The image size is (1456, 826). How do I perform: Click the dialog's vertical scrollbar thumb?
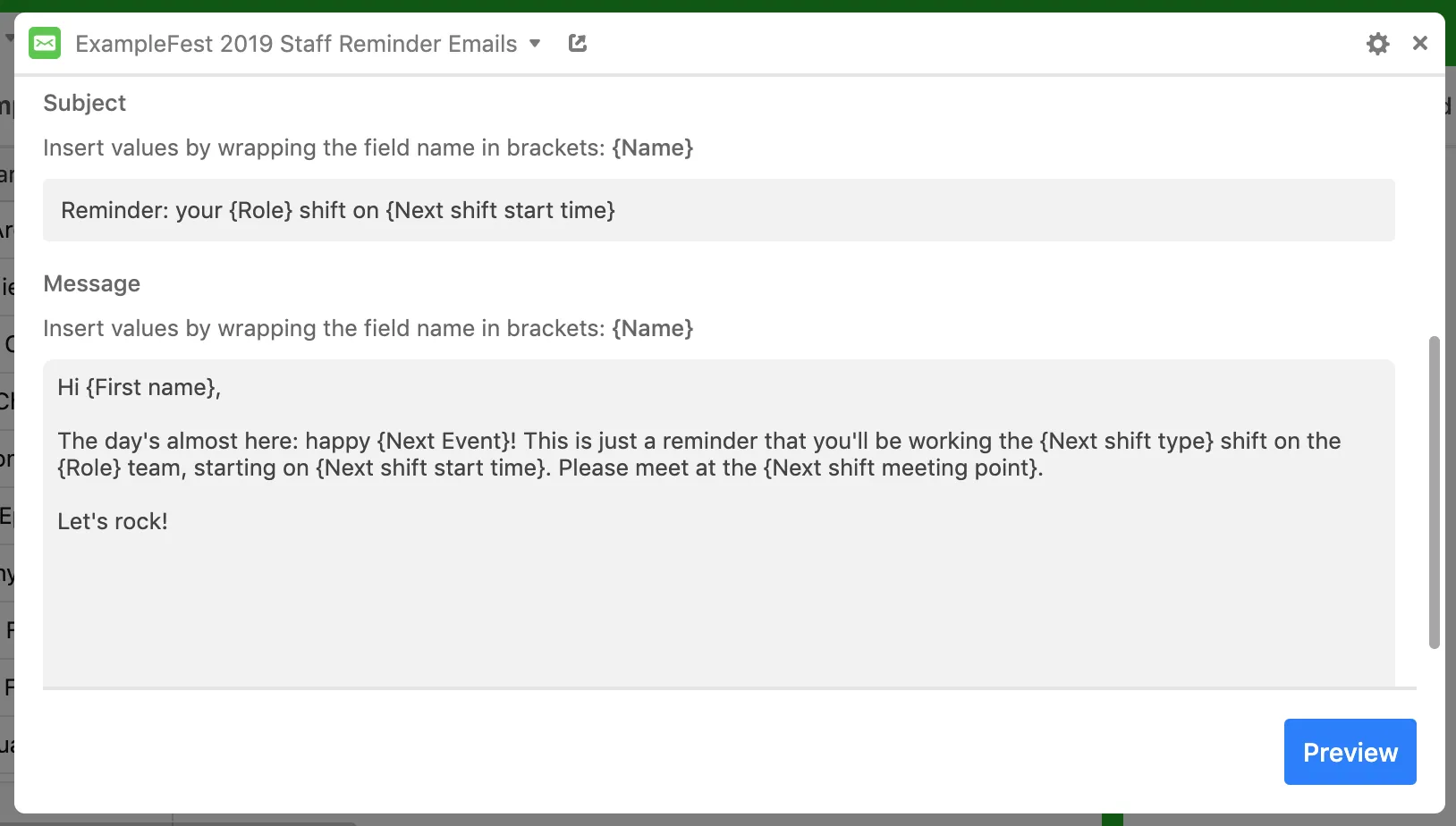(1434, 492)
